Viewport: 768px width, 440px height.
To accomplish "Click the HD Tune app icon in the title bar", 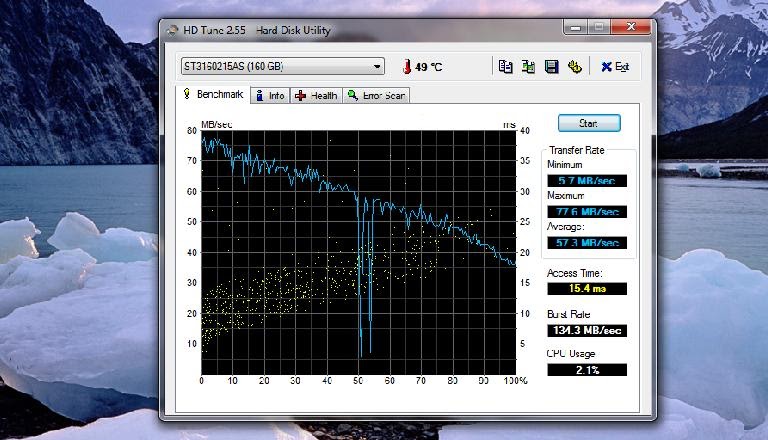I will point(172,30).
